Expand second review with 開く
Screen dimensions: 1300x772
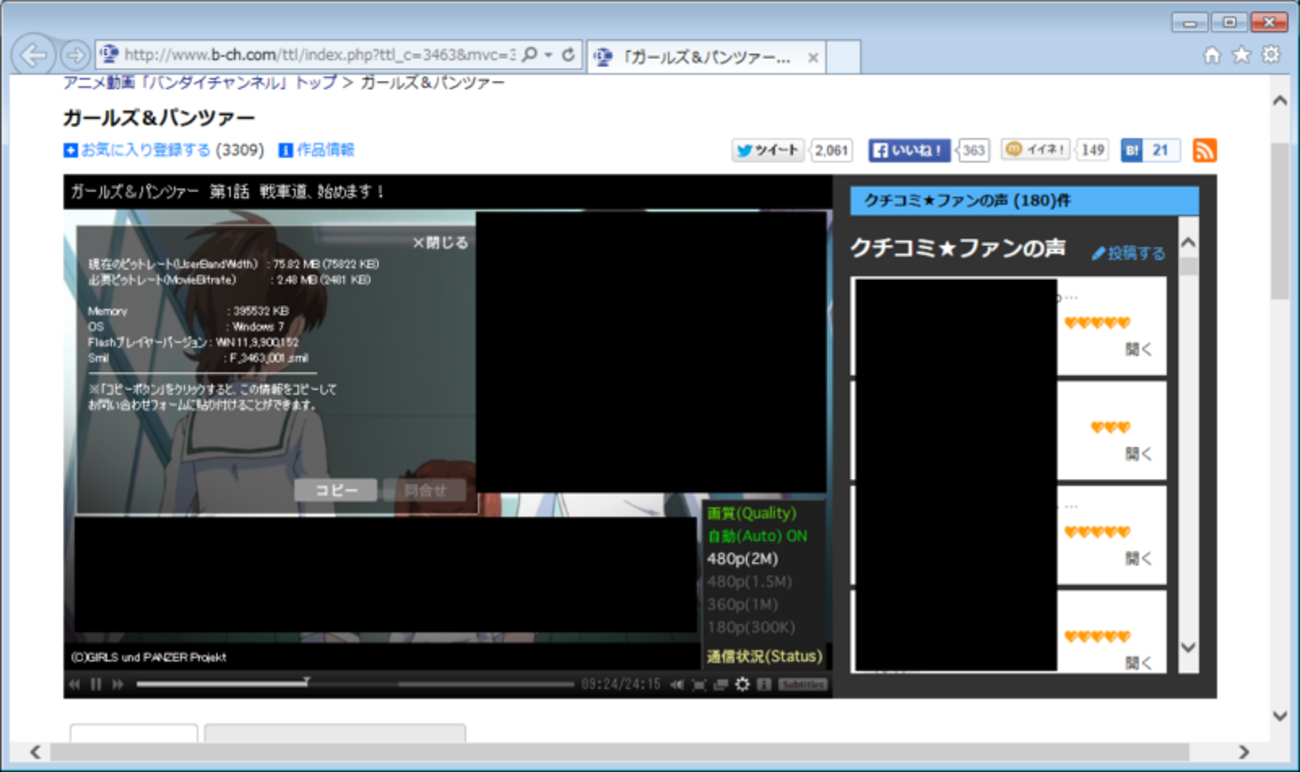point(1138,454)
